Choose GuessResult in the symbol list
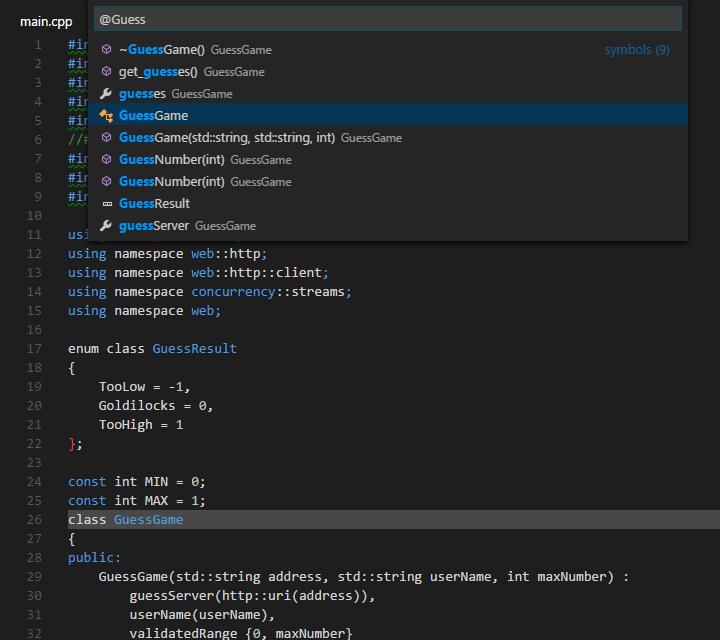Image resolution: width=720 pixels, height=640 pixels. (x=154, y=204)
